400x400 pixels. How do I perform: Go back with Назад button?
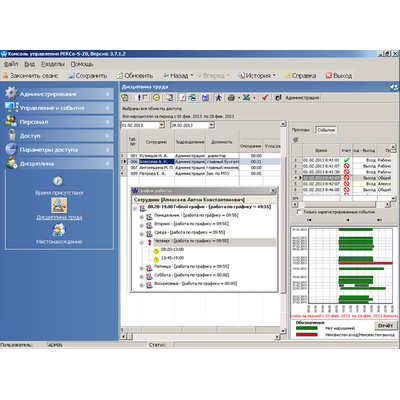pyautogui.click(x=175, y=76)
